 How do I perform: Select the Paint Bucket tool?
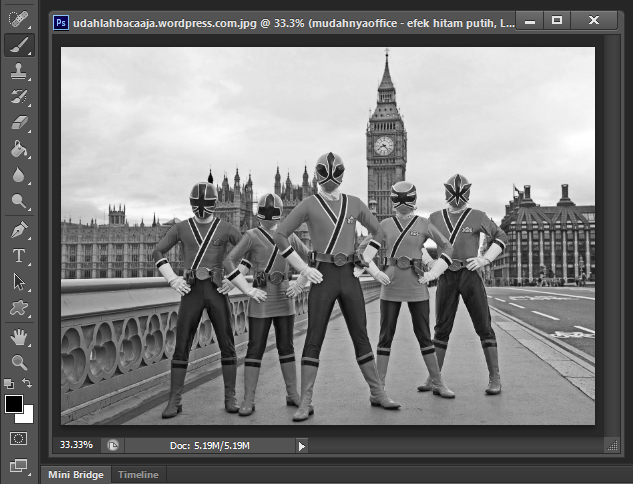click(19, 149)
